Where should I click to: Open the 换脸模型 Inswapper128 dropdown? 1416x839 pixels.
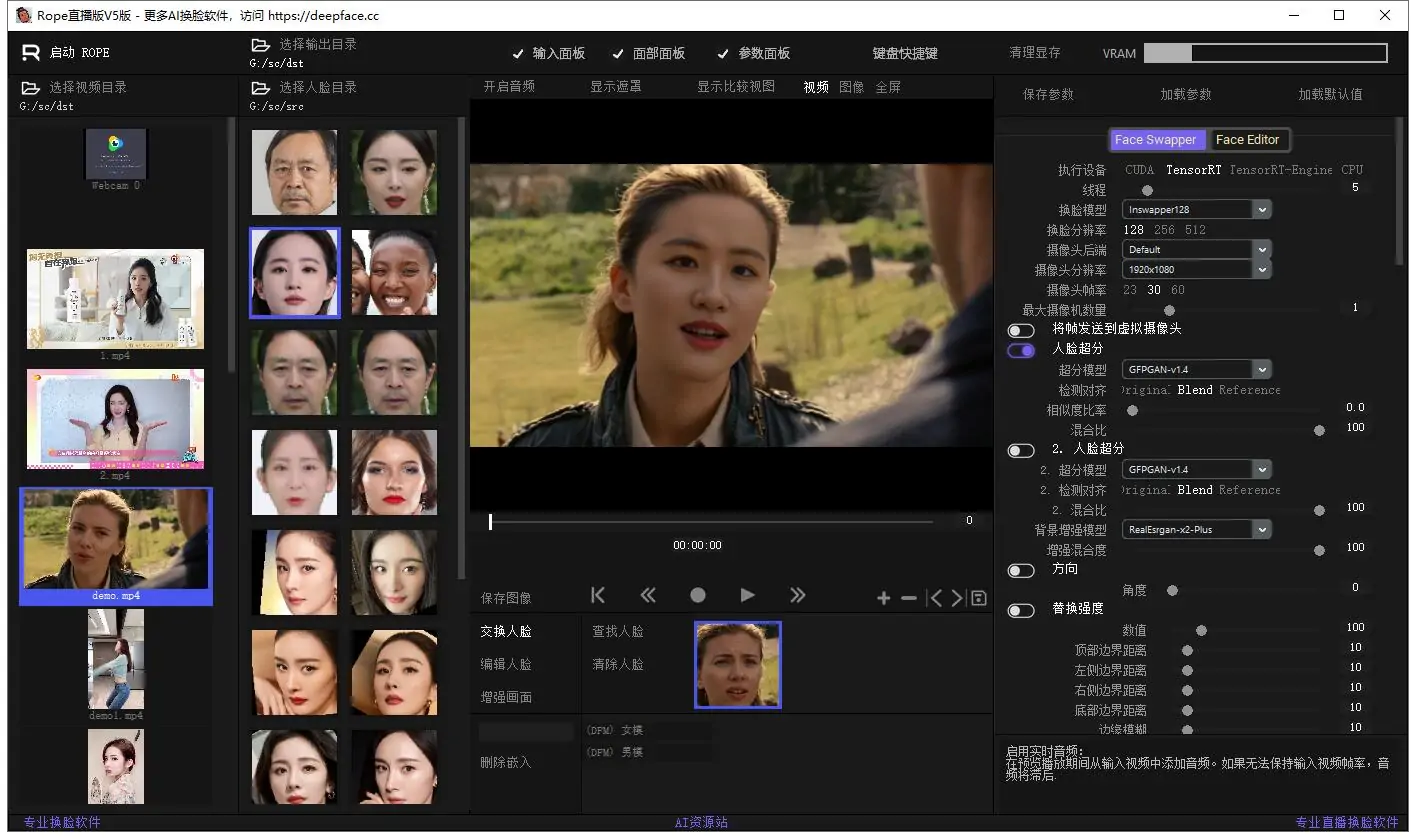click(x=1196, y=210)
